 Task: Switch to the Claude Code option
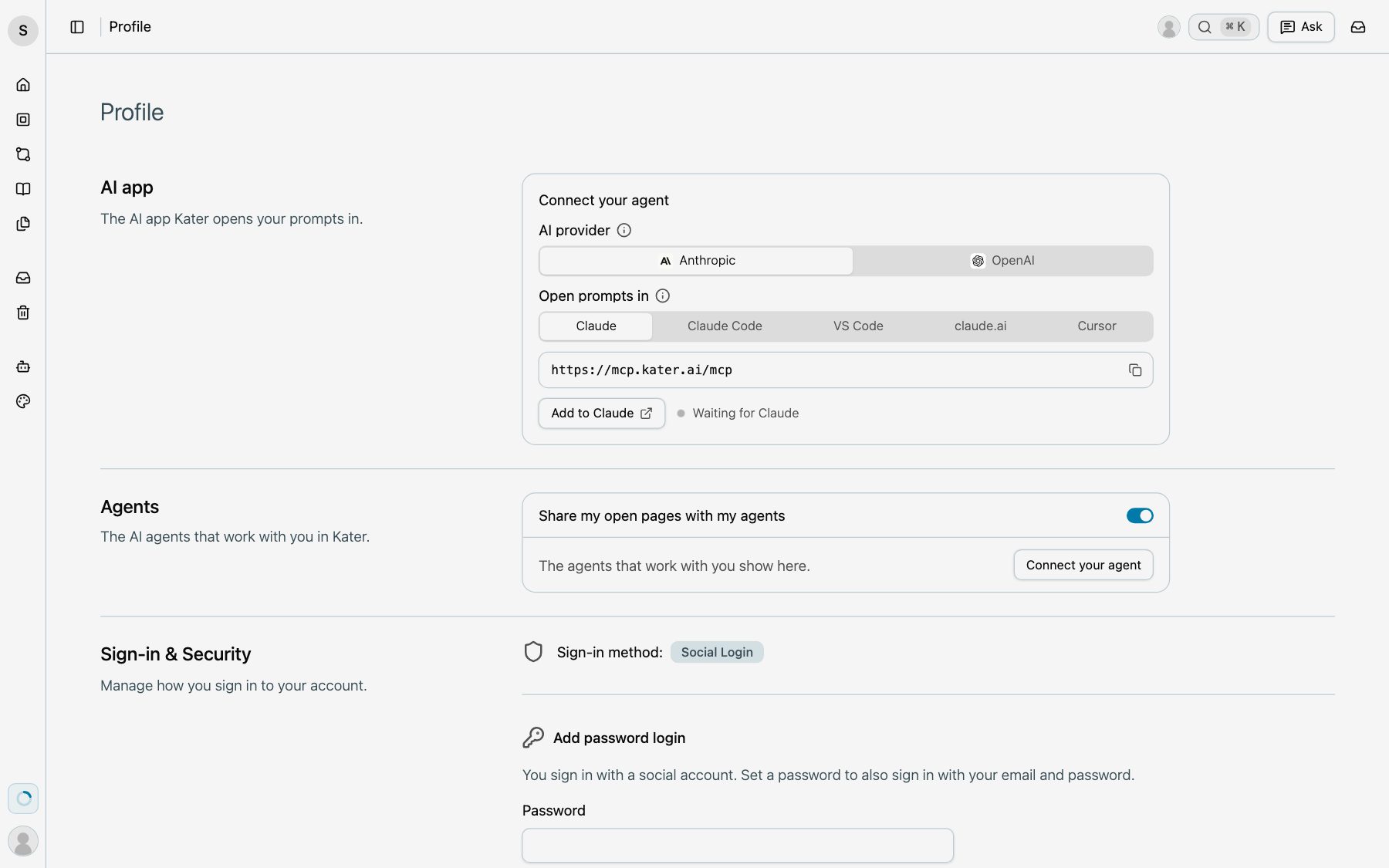[725, 326]
